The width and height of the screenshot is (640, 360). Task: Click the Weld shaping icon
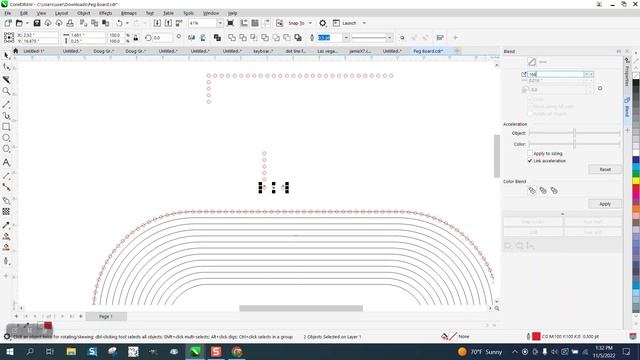pyautogui.click(x=232, y=38)
